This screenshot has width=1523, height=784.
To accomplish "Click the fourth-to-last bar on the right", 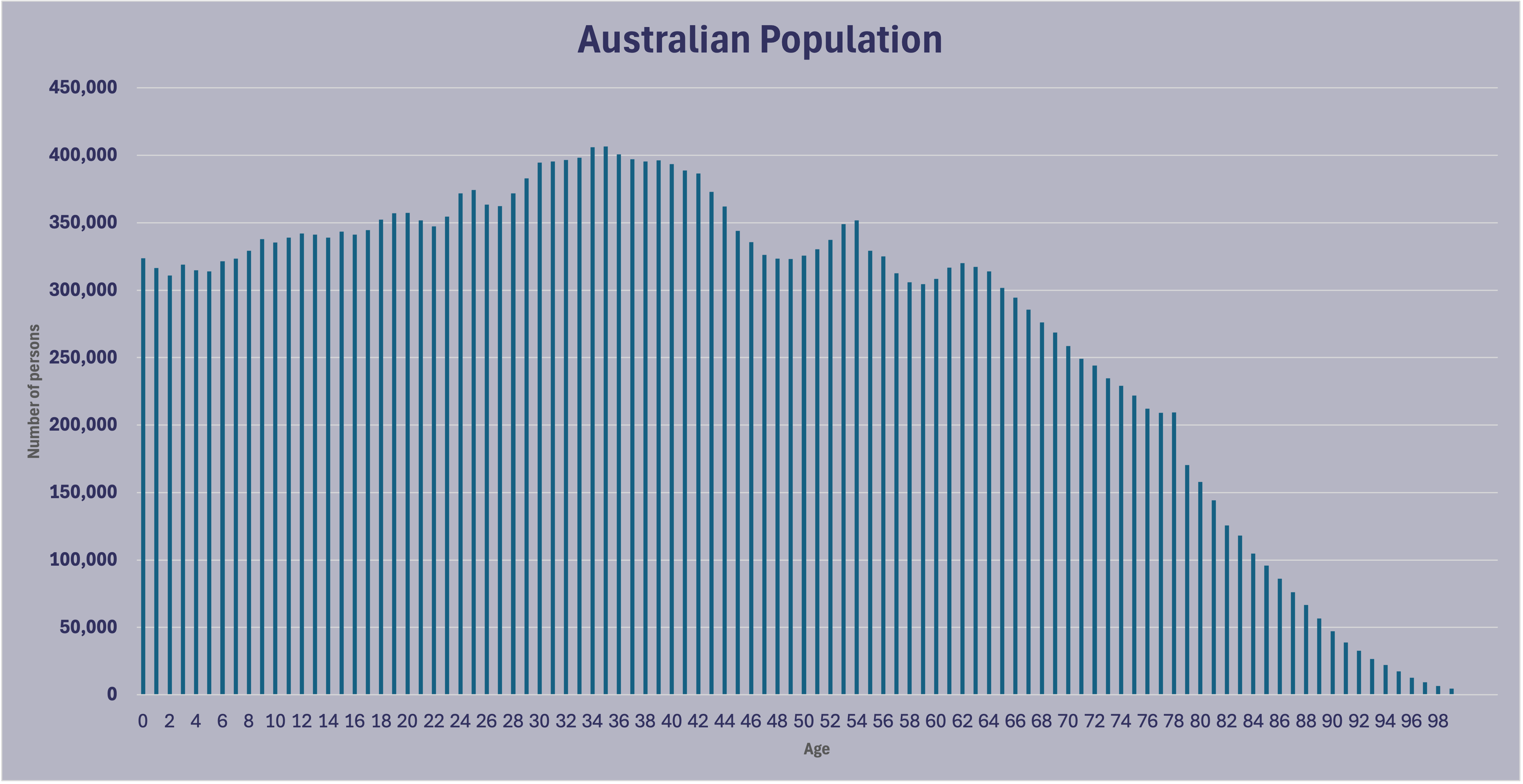I will click(1412, 686).
